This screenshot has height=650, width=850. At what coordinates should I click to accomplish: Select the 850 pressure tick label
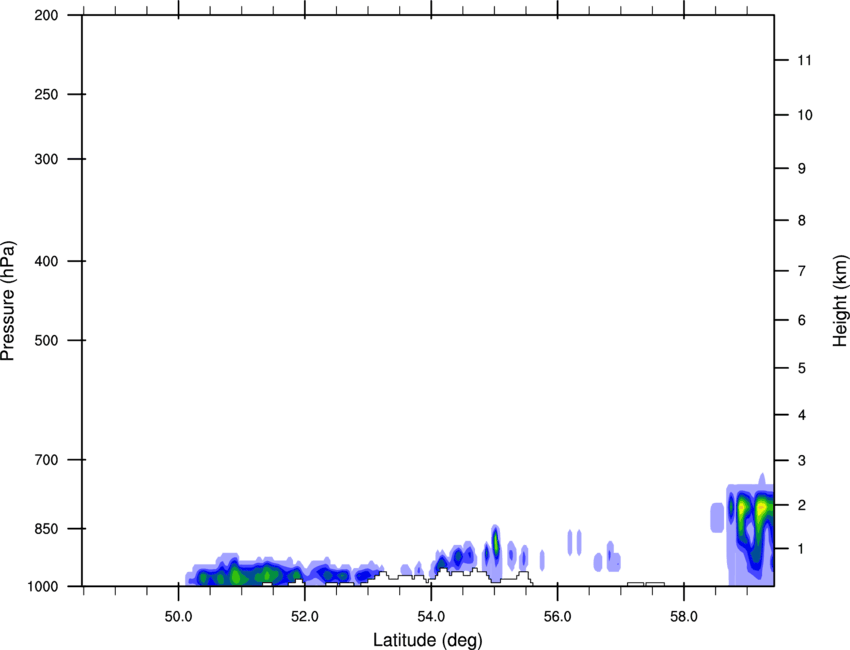[x=46, y=528]
